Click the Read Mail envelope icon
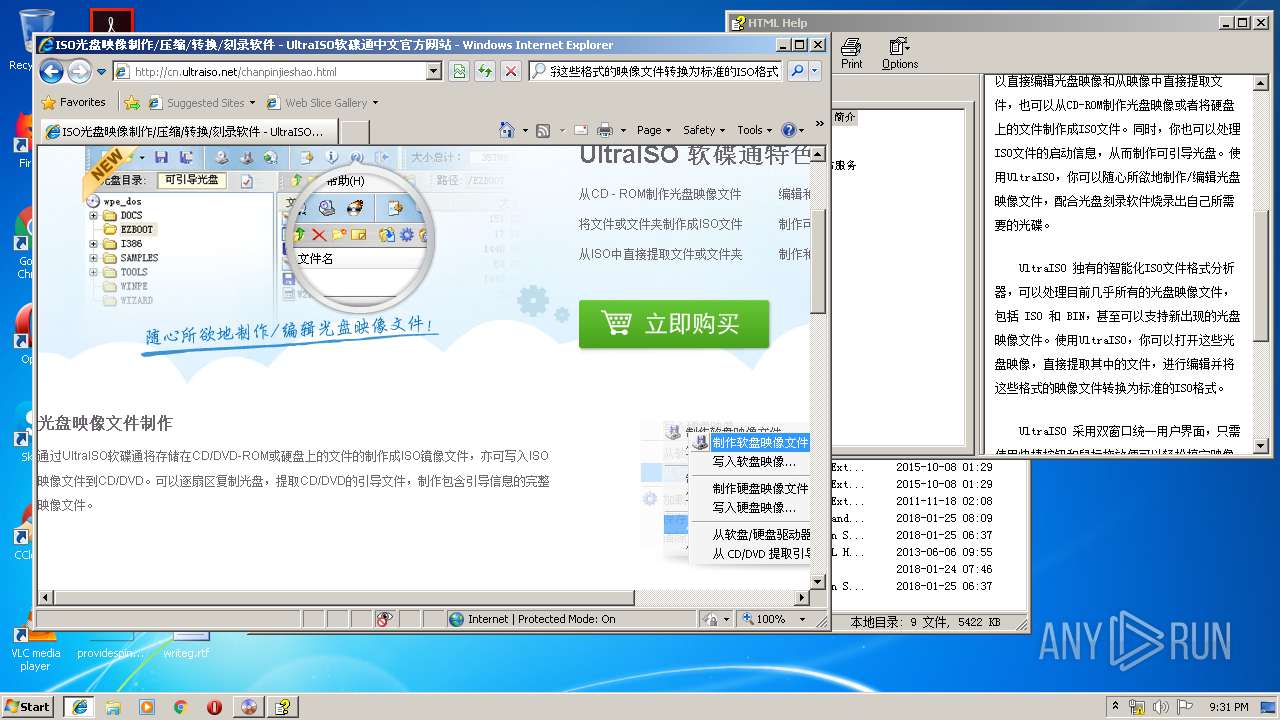The image size is (1280, 720). coord(581,130)
